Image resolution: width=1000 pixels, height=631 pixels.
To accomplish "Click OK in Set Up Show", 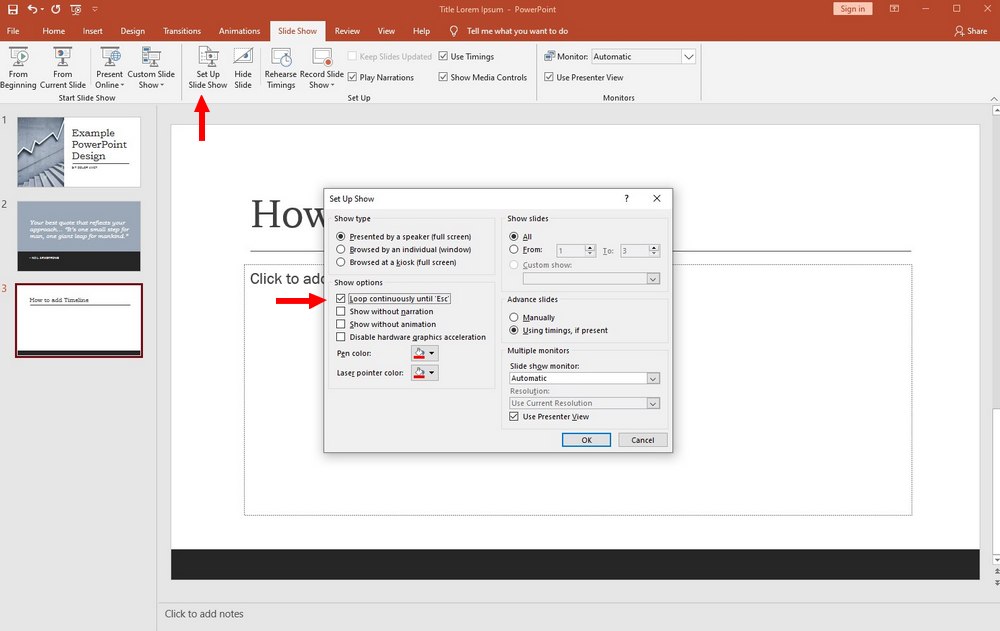I will pyautogui.click(x=586, y=440).
